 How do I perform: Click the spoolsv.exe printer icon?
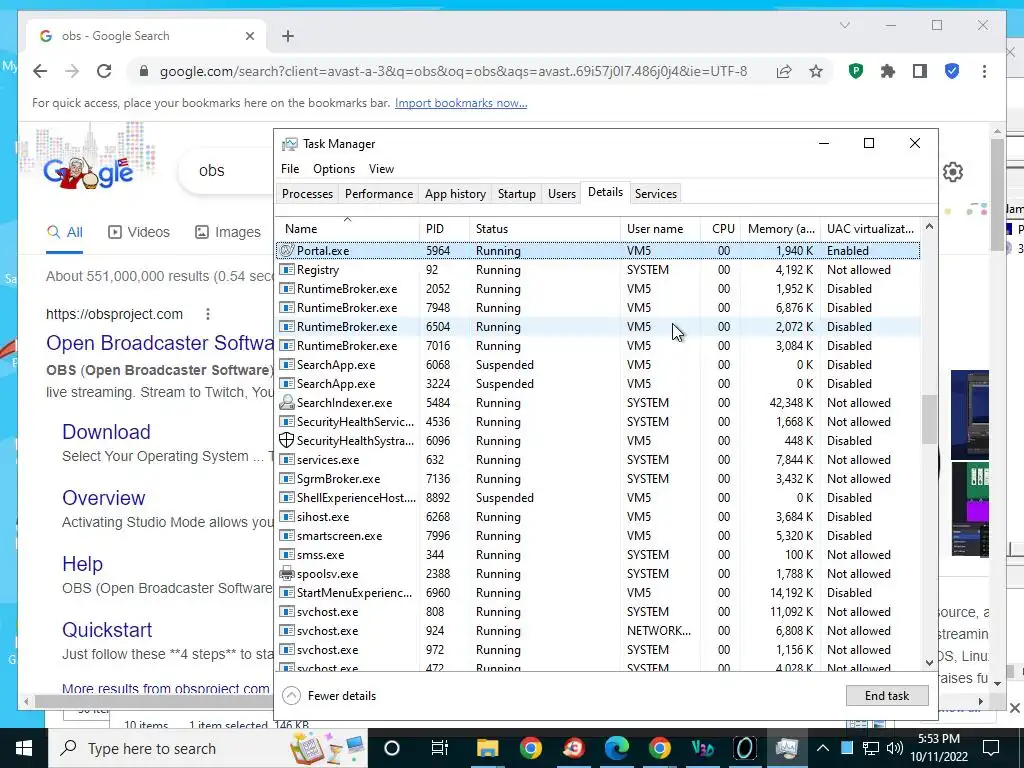(x=287, y=573)
